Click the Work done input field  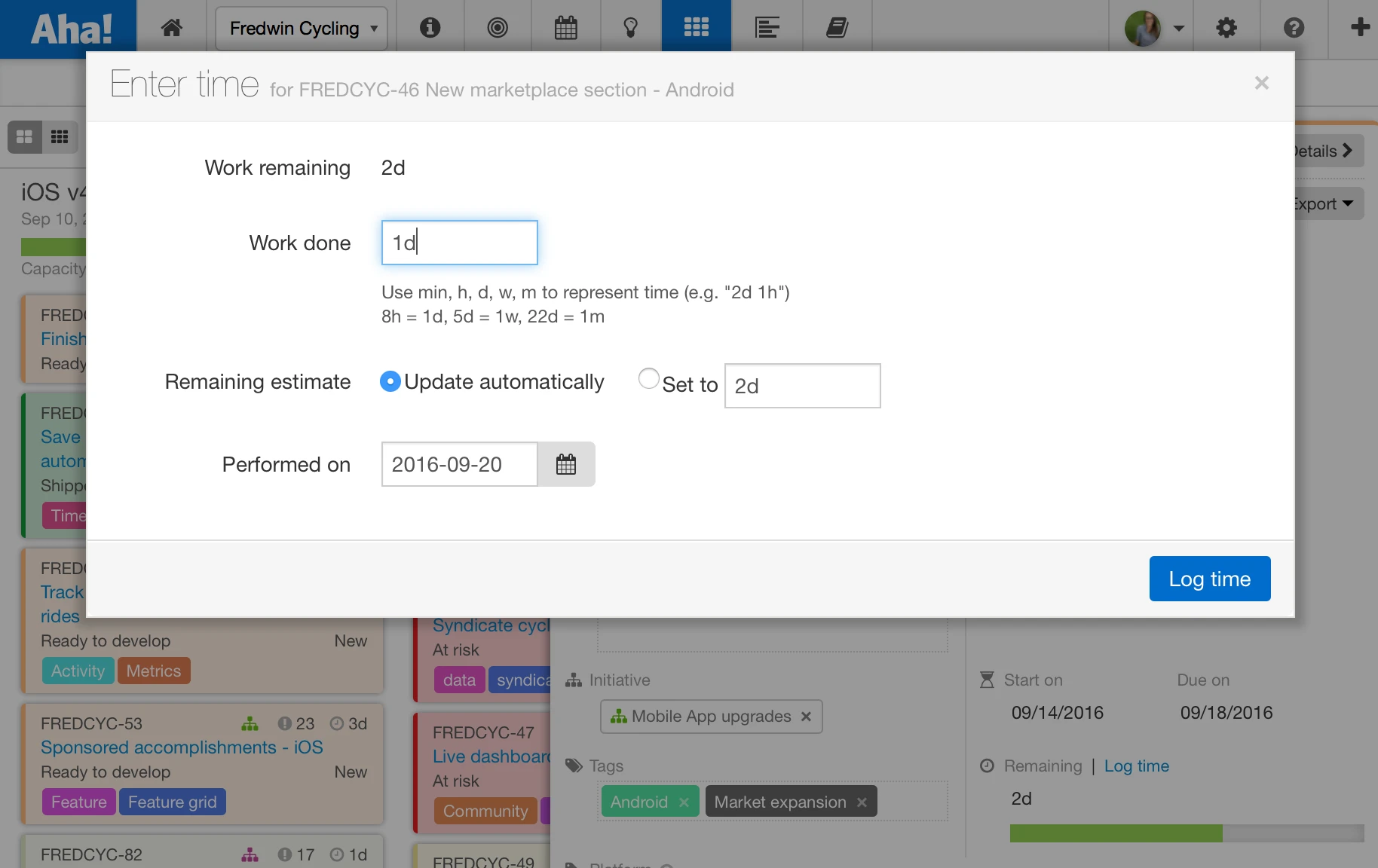(x=460, y=243)
